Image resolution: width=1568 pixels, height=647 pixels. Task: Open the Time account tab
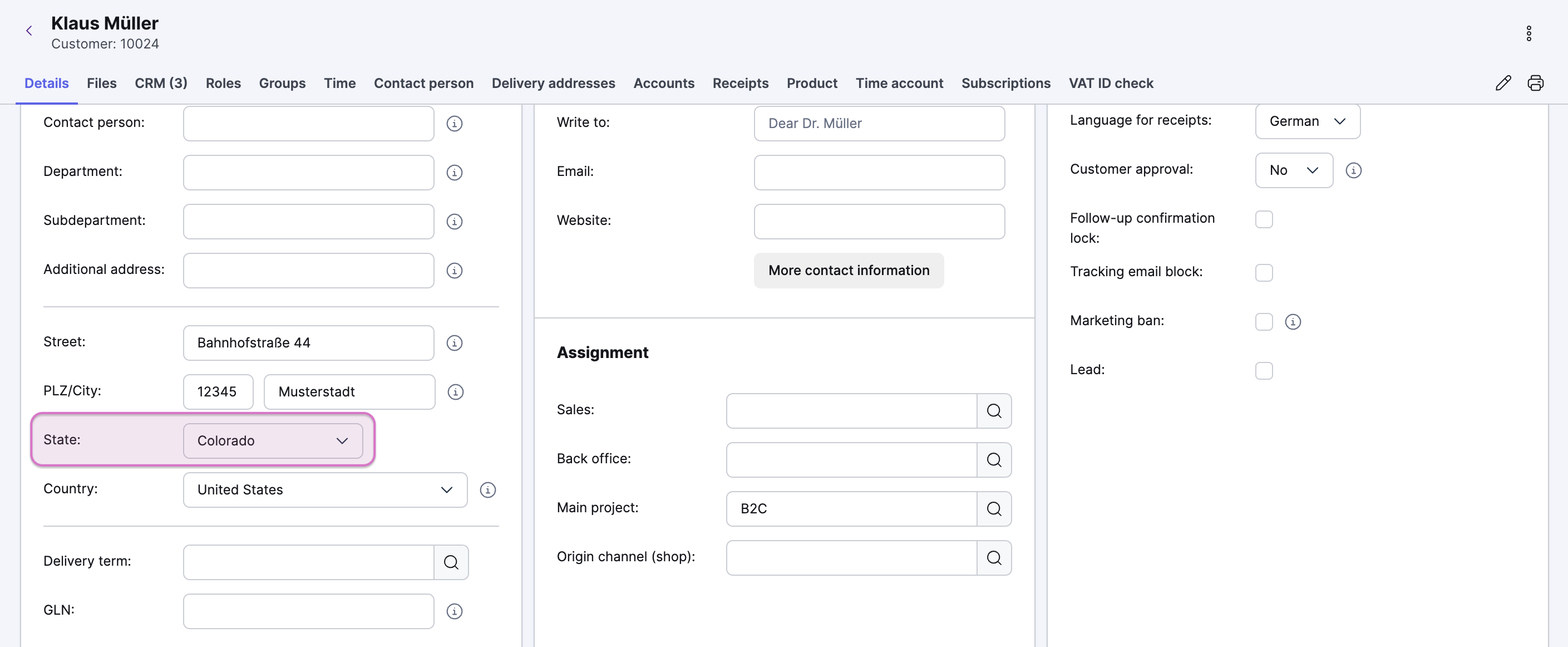point(899,83)
